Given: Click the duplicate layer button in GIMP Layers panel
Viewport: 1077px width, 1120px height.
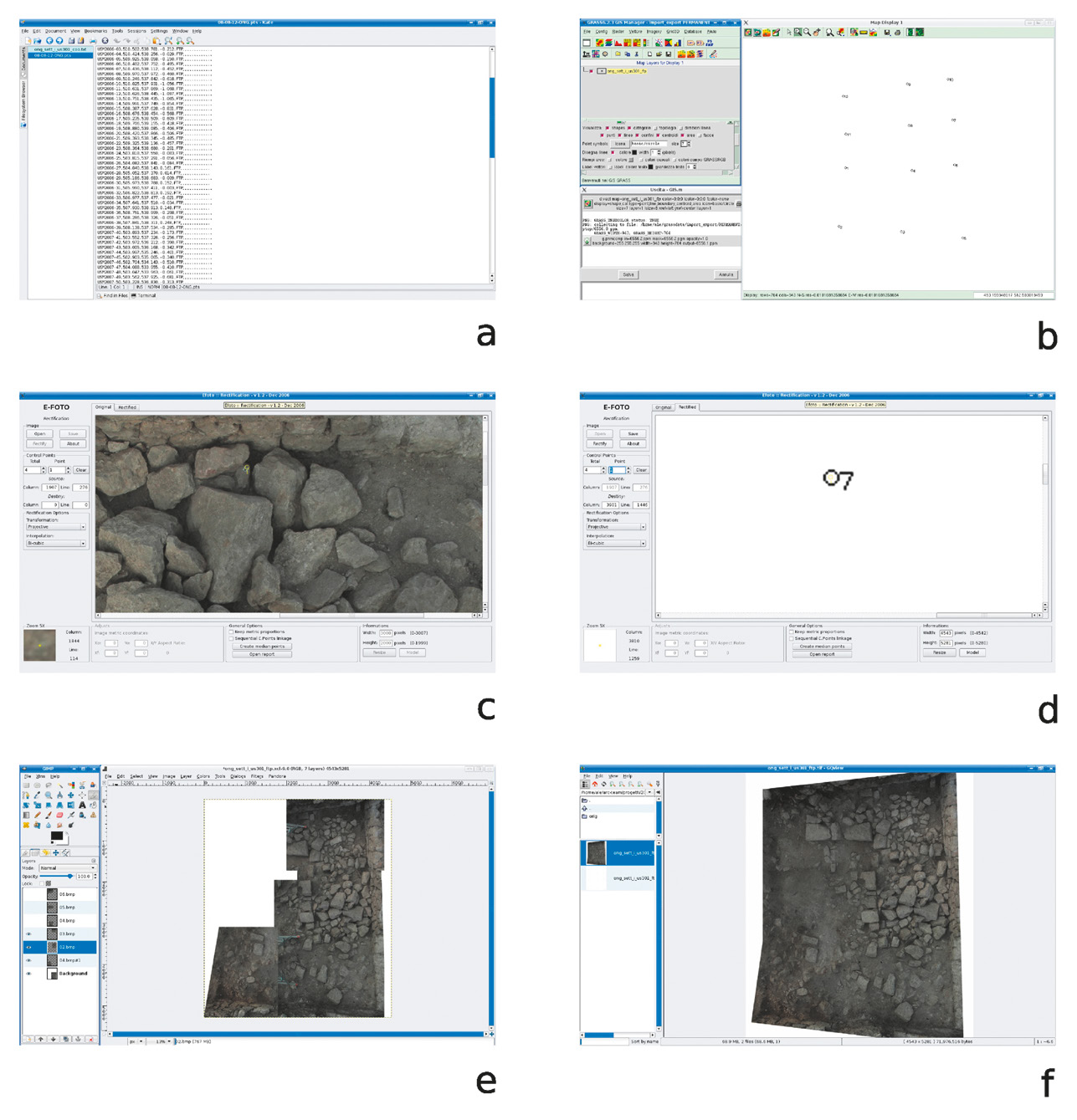Looking at the screenshot, I should click(x=66, y=1039).
